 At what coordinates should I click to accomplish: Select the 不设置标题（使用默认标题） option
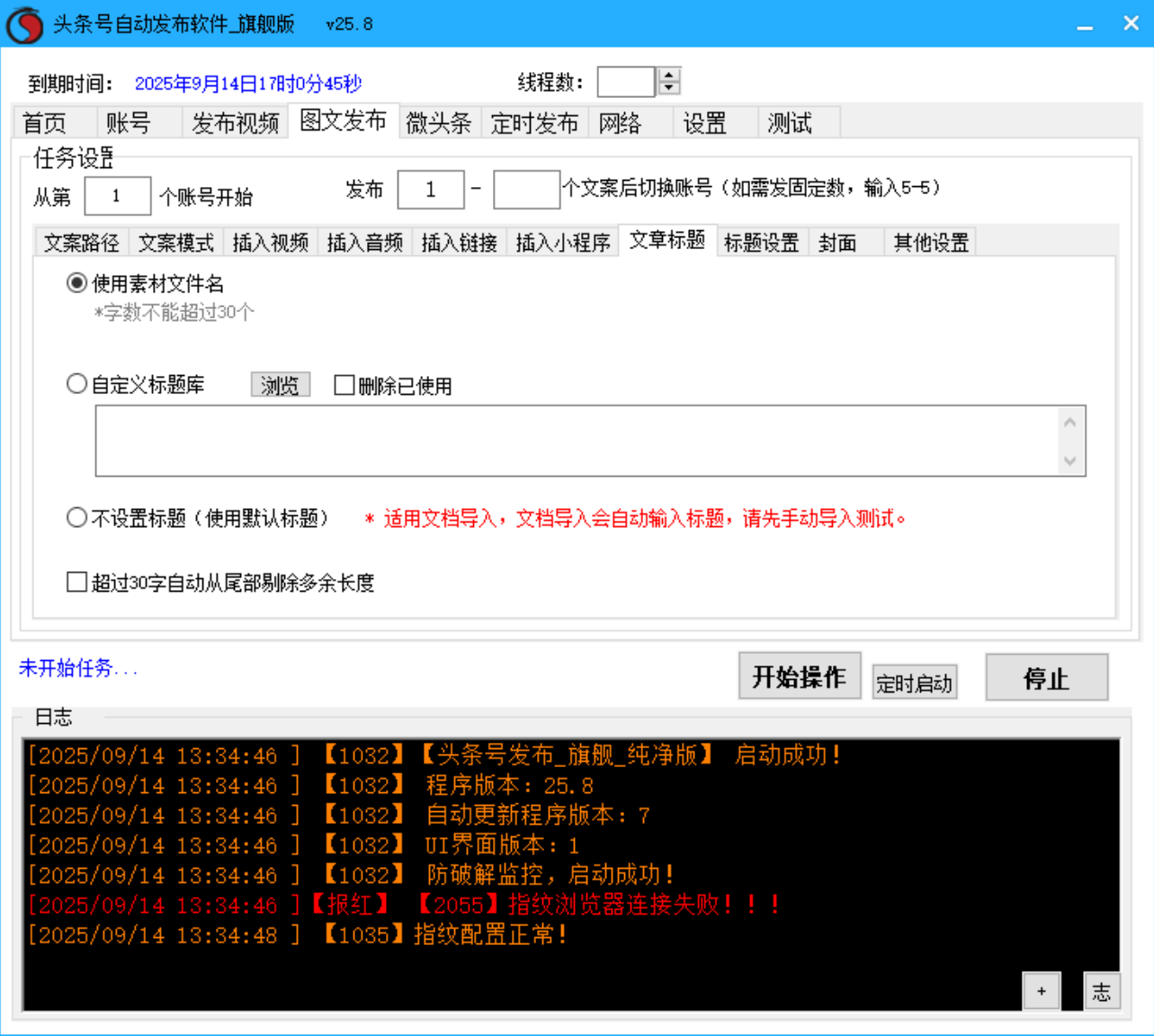[76, 518]
